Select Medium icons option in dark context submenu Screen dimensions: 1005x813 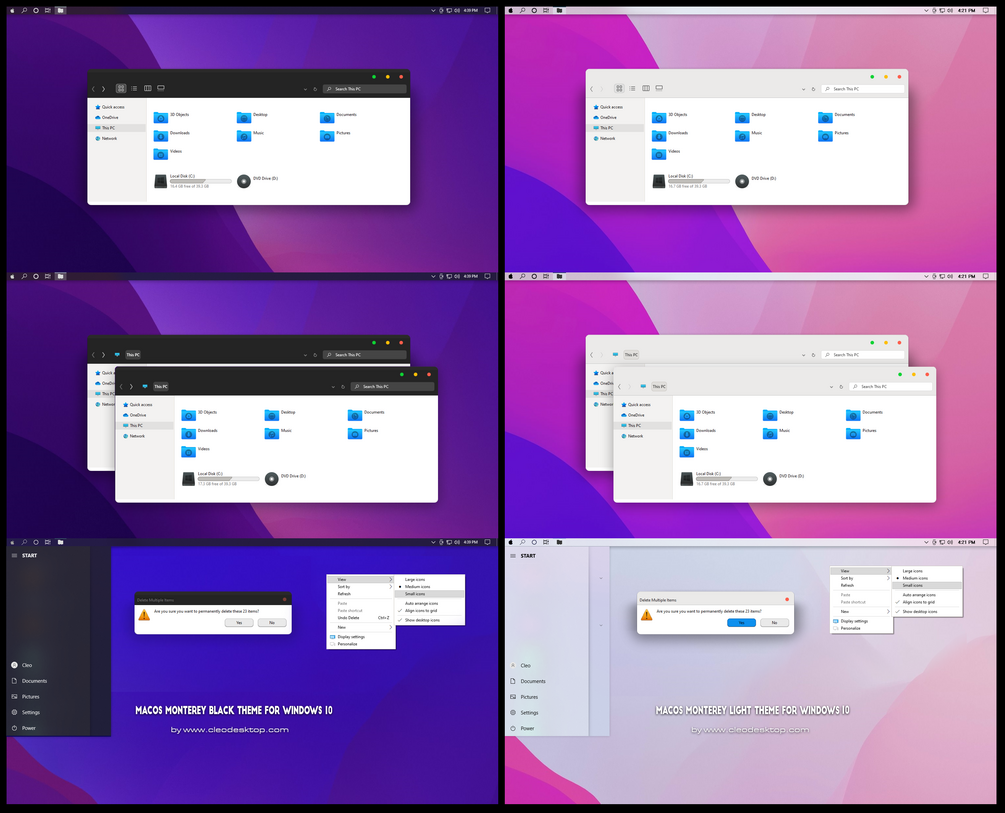coord(429,587)
